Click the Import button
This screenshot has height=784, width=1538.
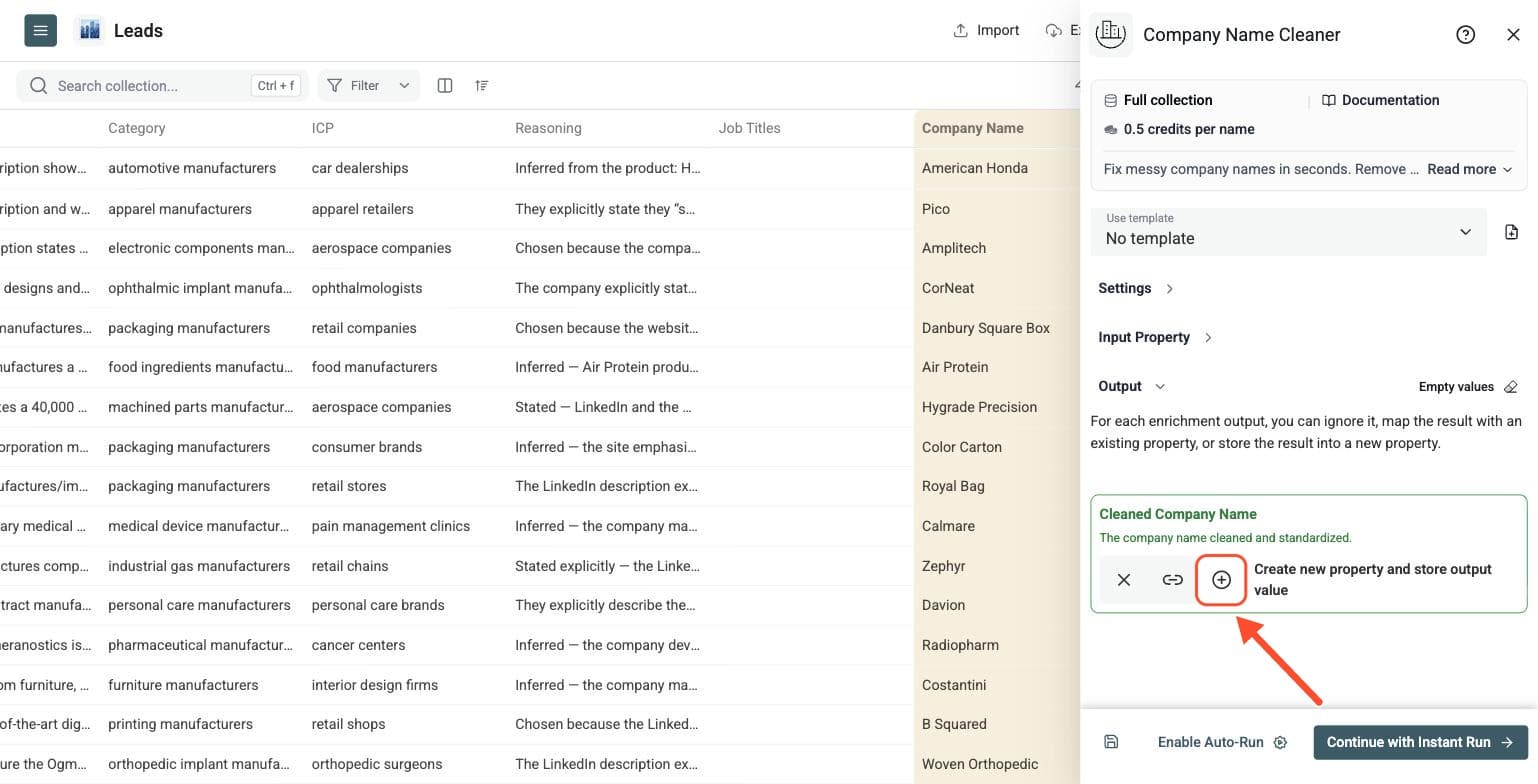click(986, 31)
